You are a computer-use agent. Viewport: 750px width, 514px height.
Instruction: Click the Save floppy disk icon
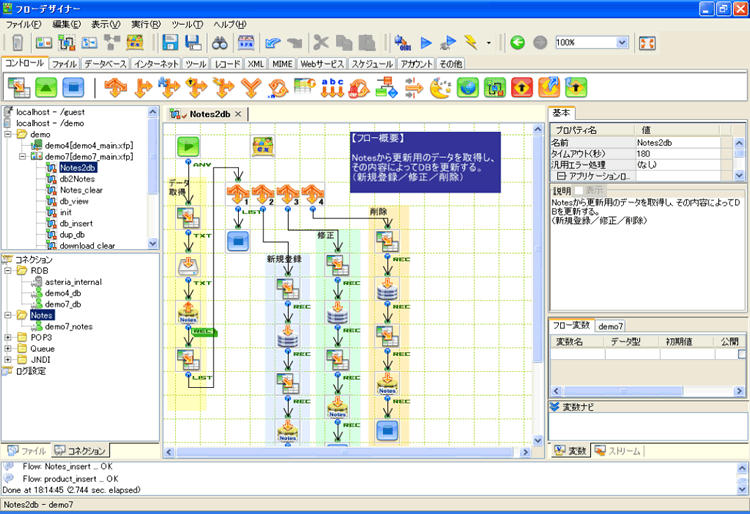coord(170,43)
